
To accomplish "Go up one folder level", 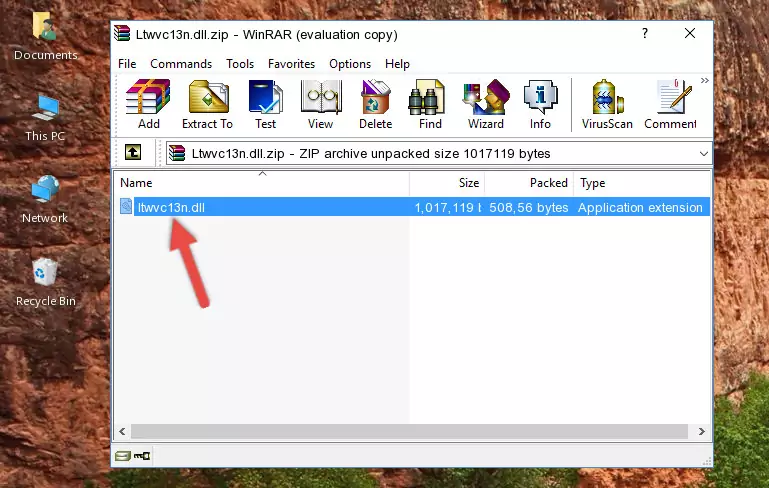I will tap(133, 153).
